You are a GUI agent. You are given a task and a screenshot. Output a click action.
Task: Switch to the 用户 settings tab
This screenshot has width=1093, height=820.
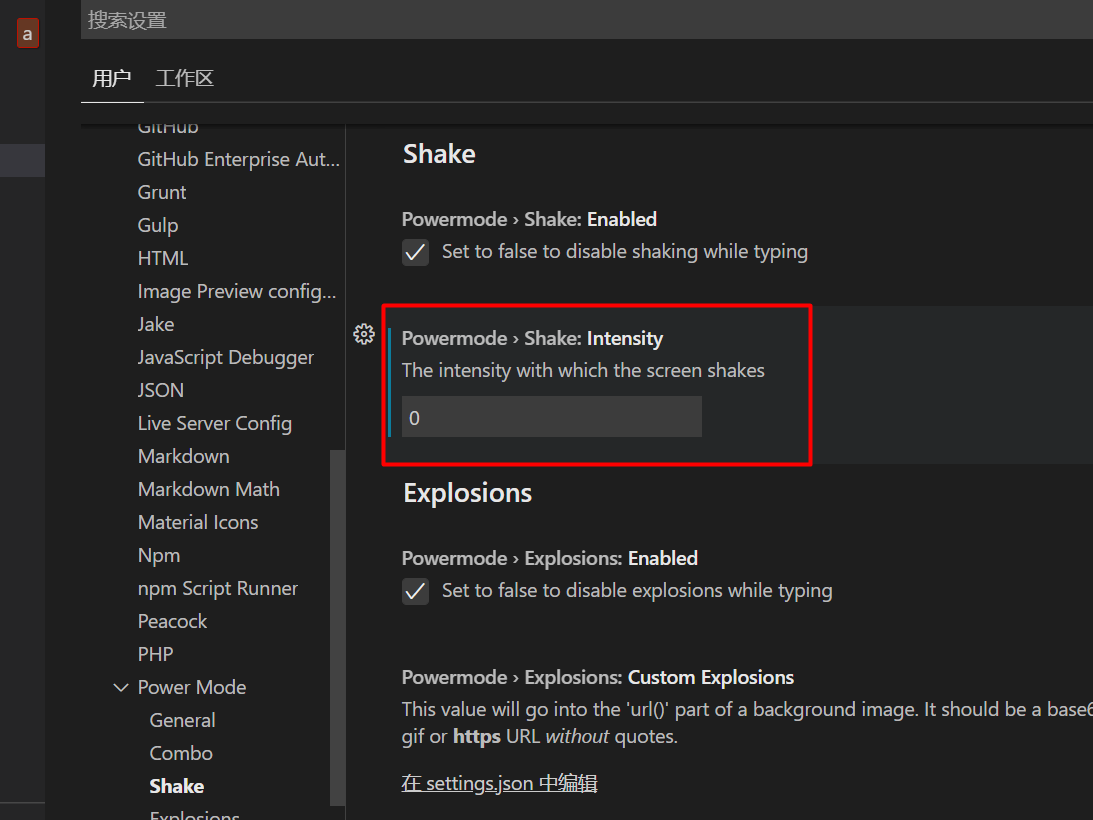coord(111,79)
